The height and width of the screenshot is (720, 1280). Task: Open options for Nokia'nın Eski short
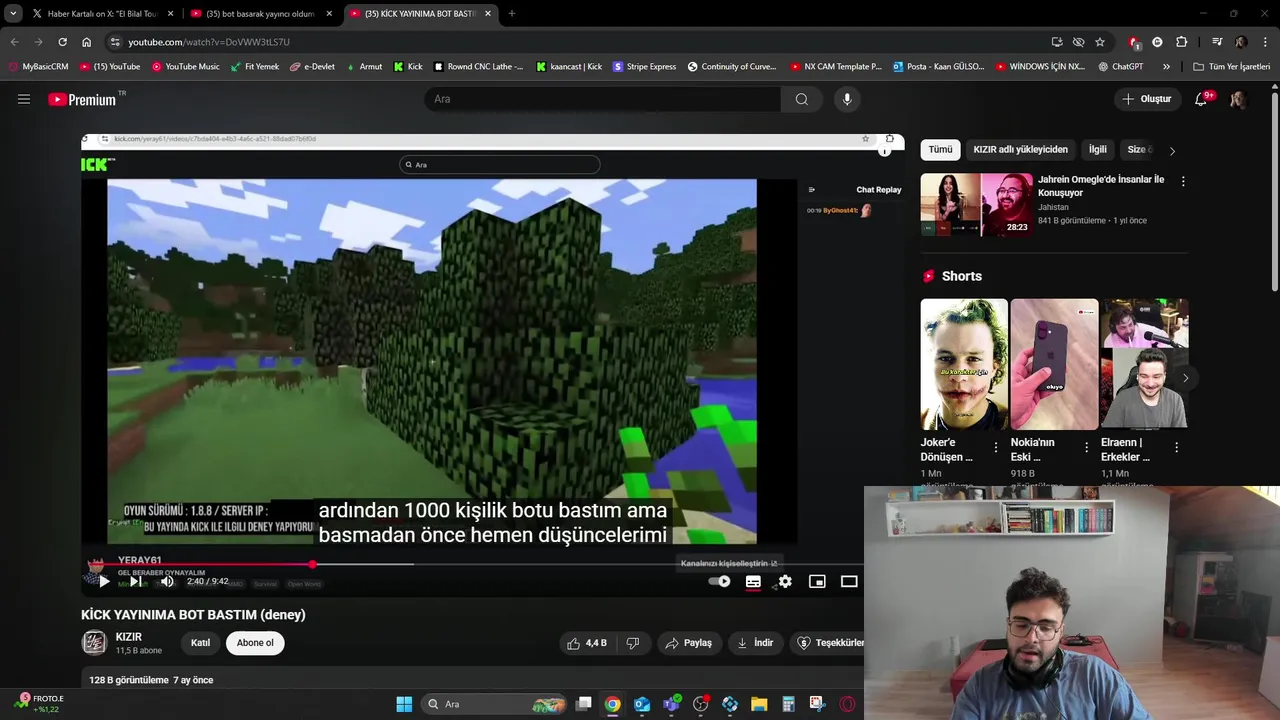1086,448
